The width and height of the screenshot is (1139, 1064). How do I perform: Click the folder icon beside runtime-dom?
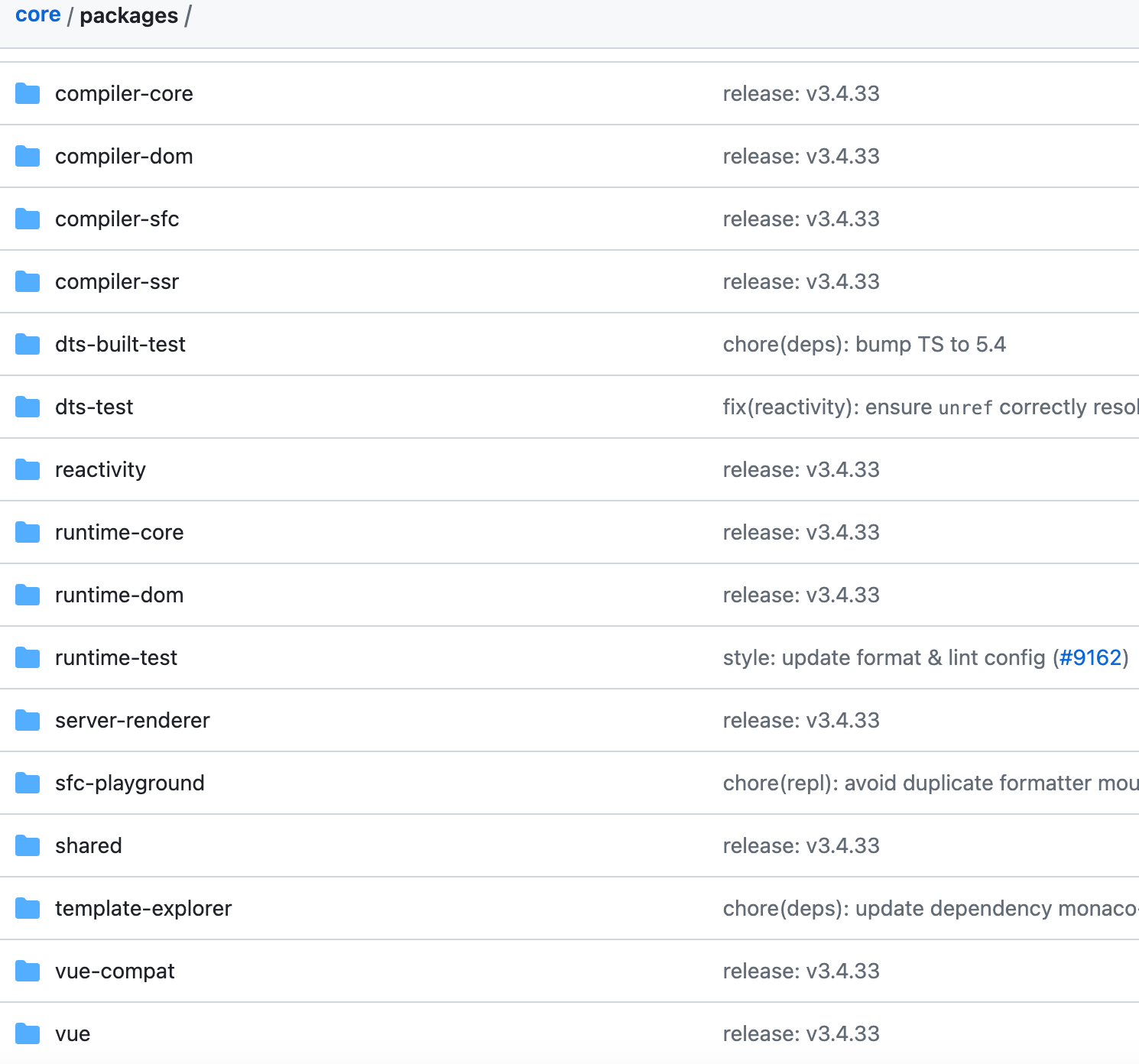(x=28, y=595)
